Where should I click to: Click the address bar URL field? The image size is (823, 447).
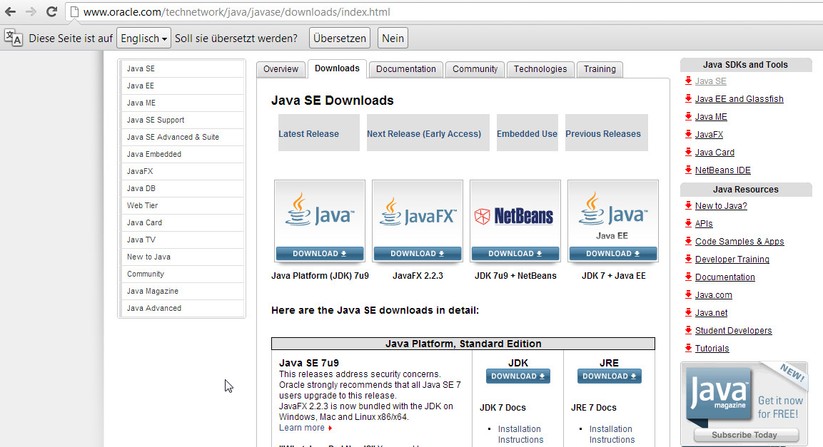[400, 12]
